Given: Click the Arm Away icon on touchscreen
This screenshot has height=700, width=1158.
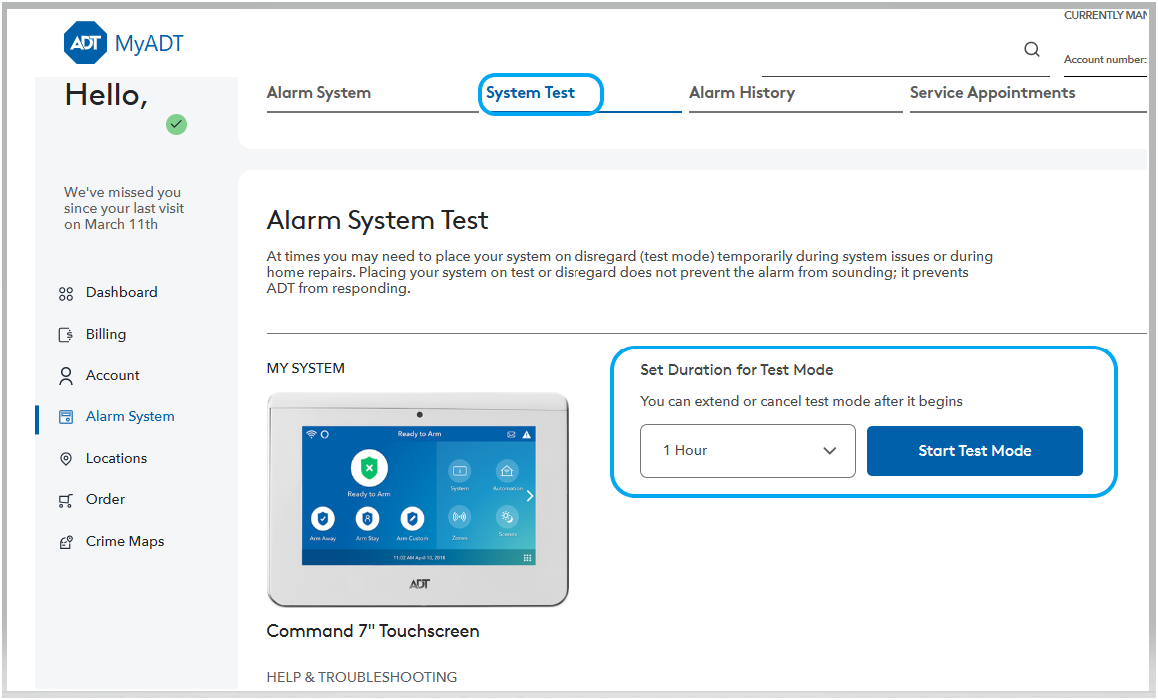Looking at the screenshot, I should click(323, 518).
